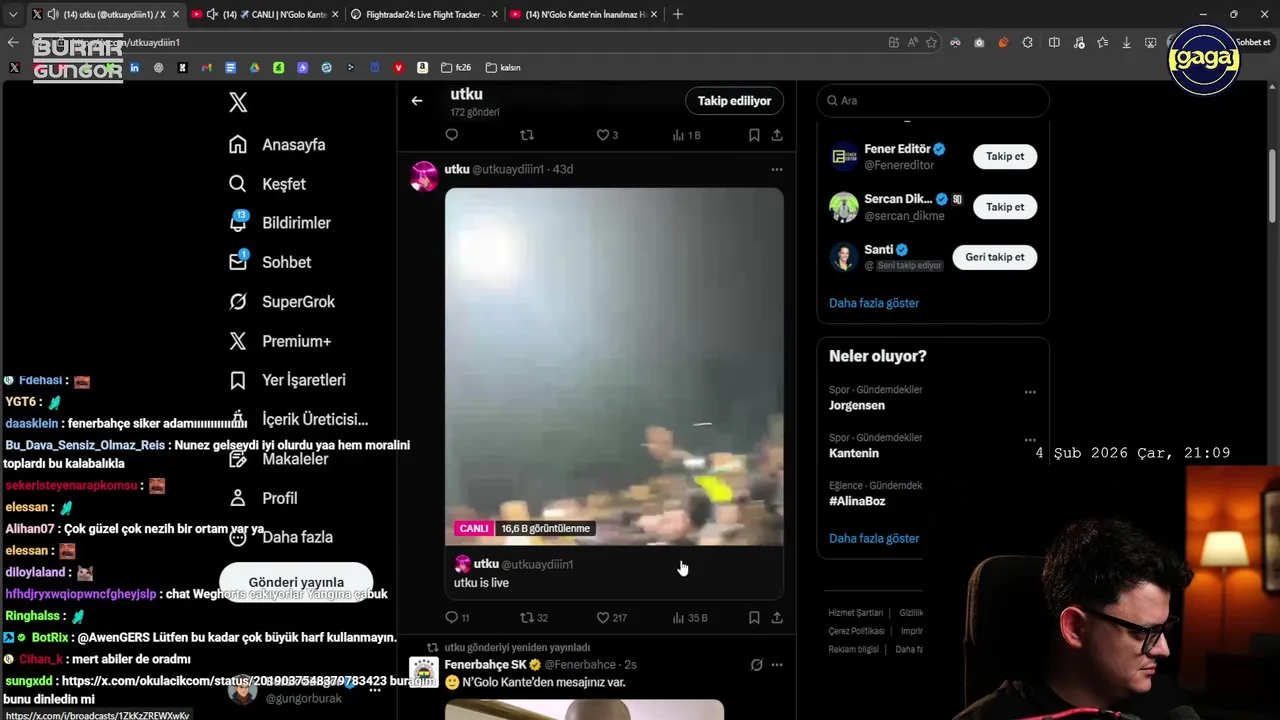Follow Fener Editör with Takip et
The height and width of the screenshot is (720, 1280).
pos(1005,156)
